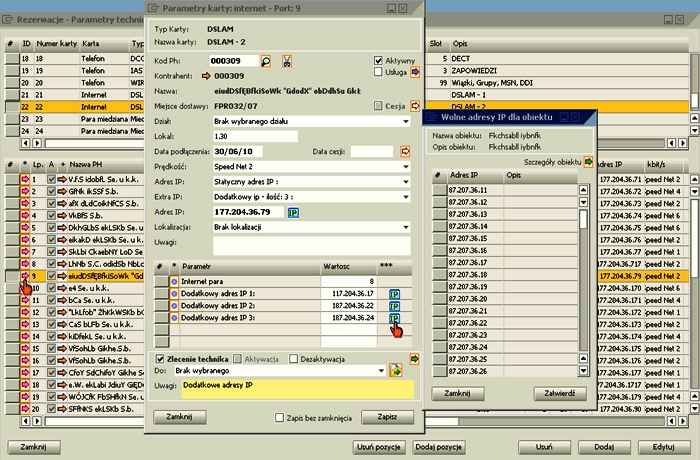The height and width of the screenshot is (460, 700).
Task: Click Zamknij button in Rezerwacje window
Action: click(x=33, y=447)
